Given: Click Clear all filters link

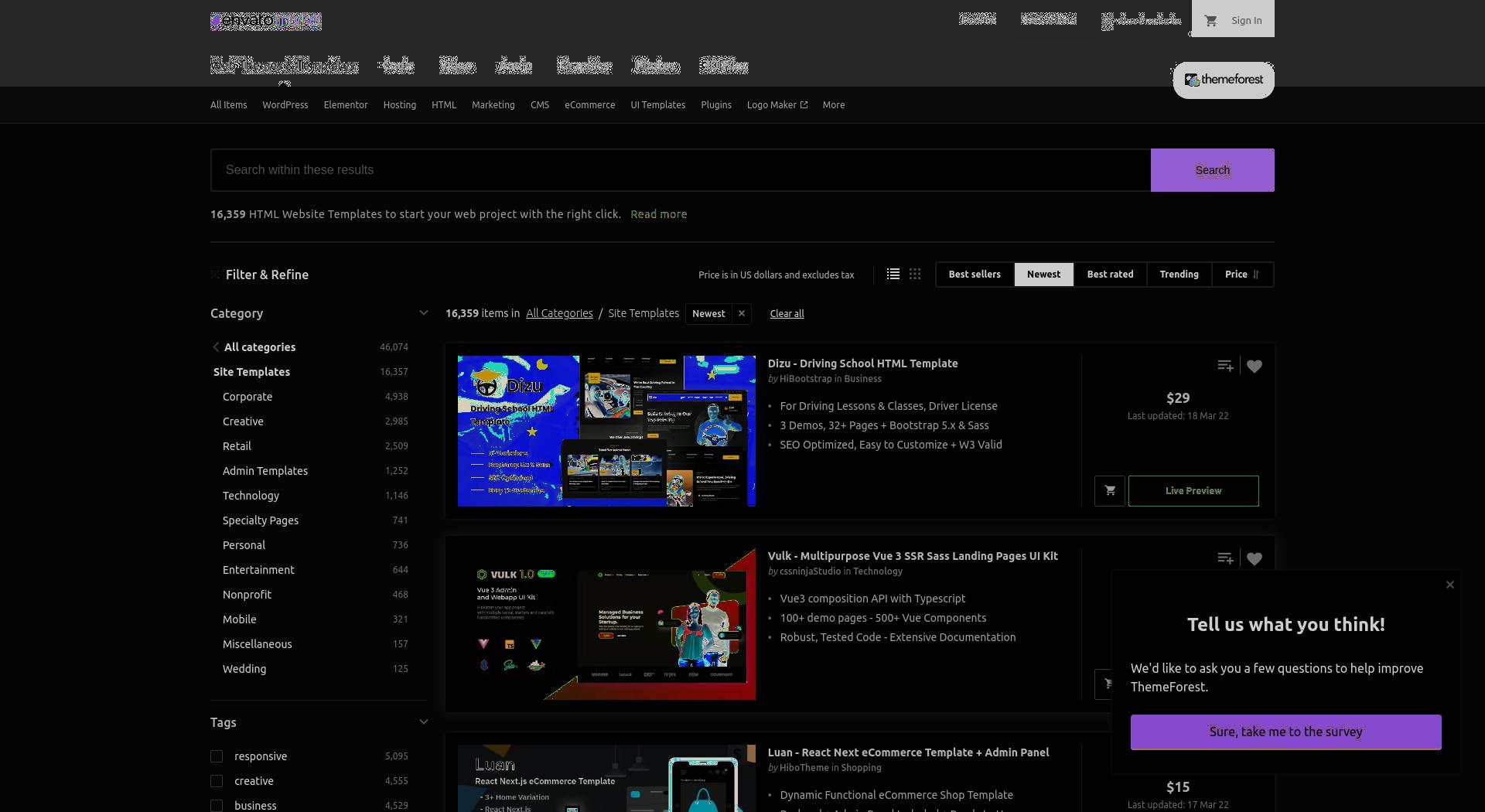Looking at the screenshot, I should point(787,314).
